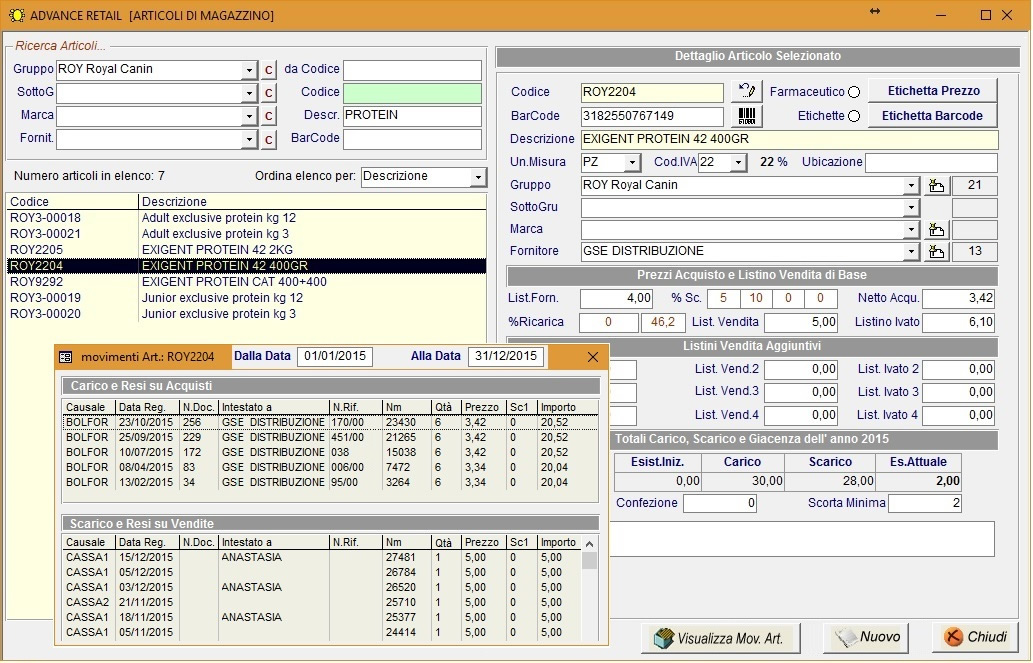Click the List.Forn. field showing 4,00
1033x663 pixels.
click(x=617, y=299)
